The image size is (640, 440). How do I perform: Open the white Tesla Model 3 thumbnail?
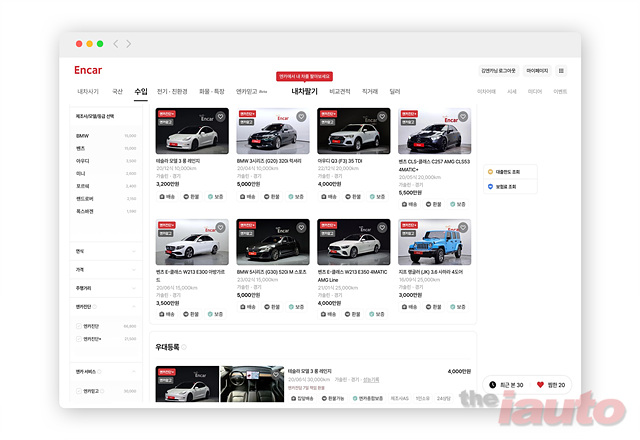click(x=192, y=131)
